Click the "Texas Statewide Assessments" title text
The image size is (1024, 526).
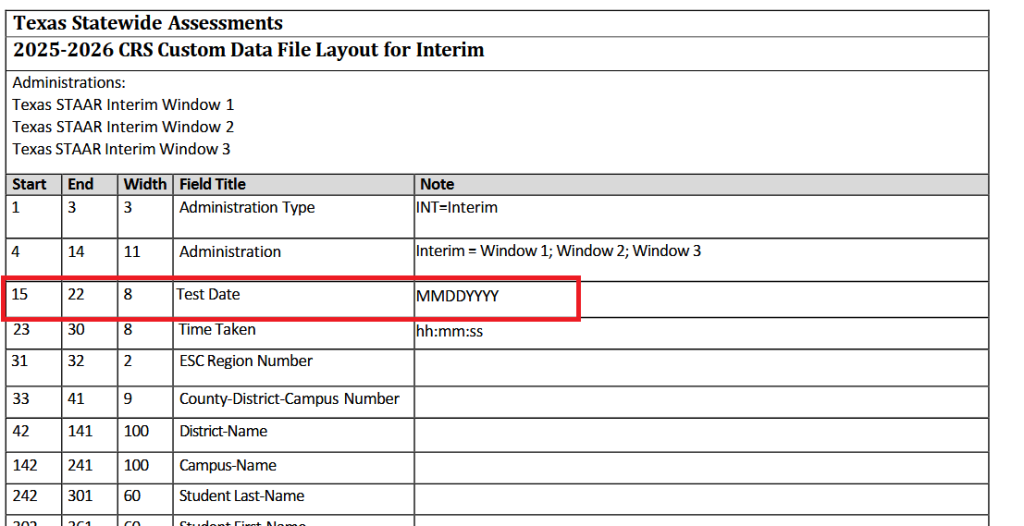coord(147,23)
